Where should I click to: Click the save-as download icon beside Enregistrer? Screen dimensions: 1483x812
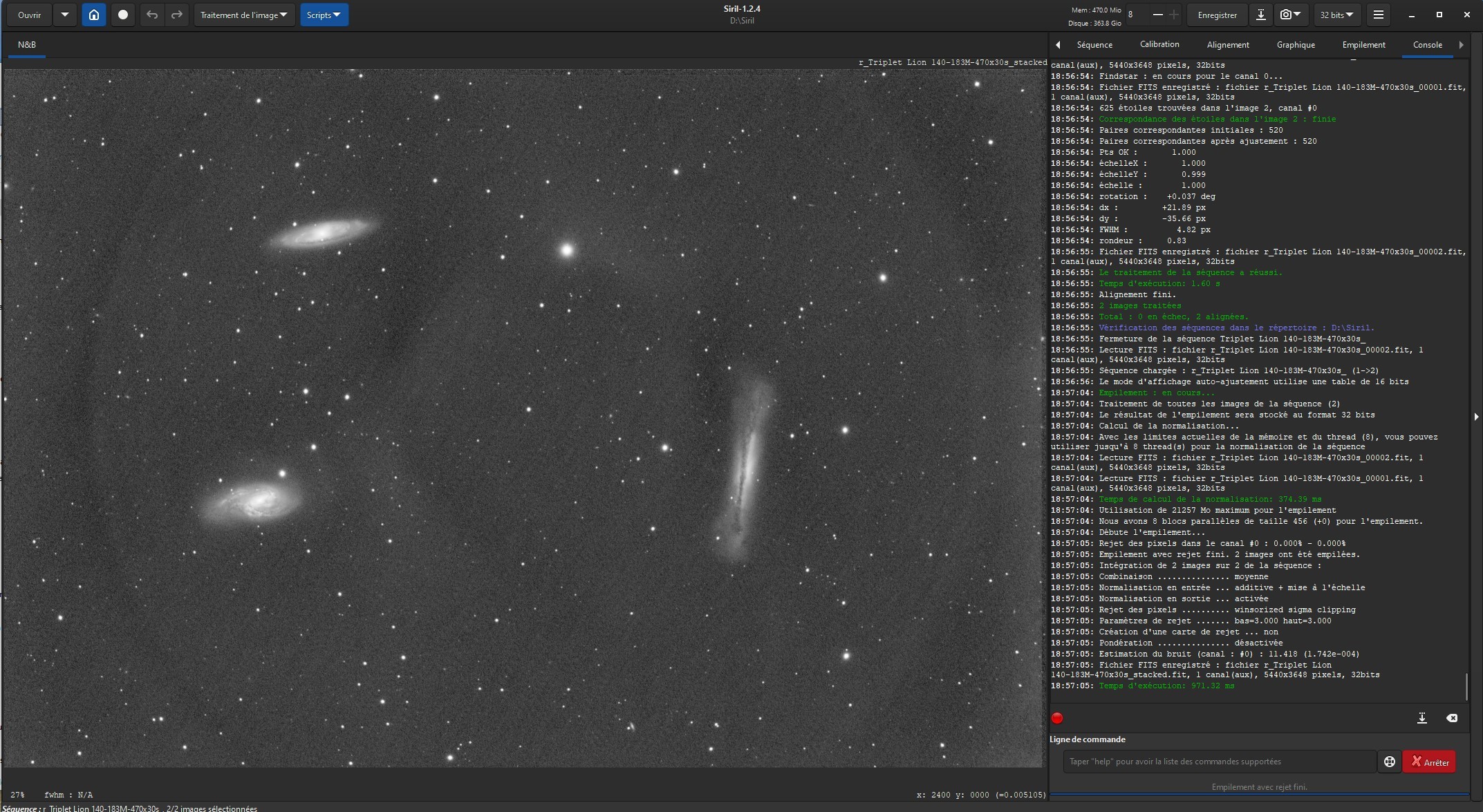(1261, 15)
